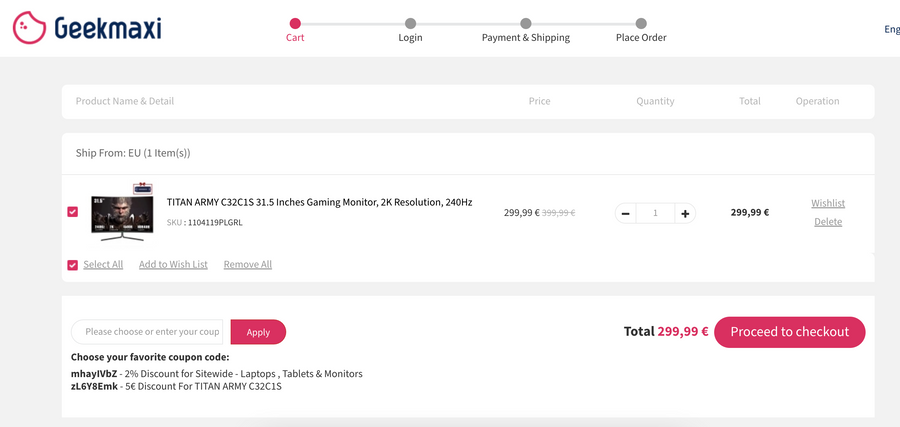Click Remove All link
Viewport: 900px width, 427px height.
248,265
